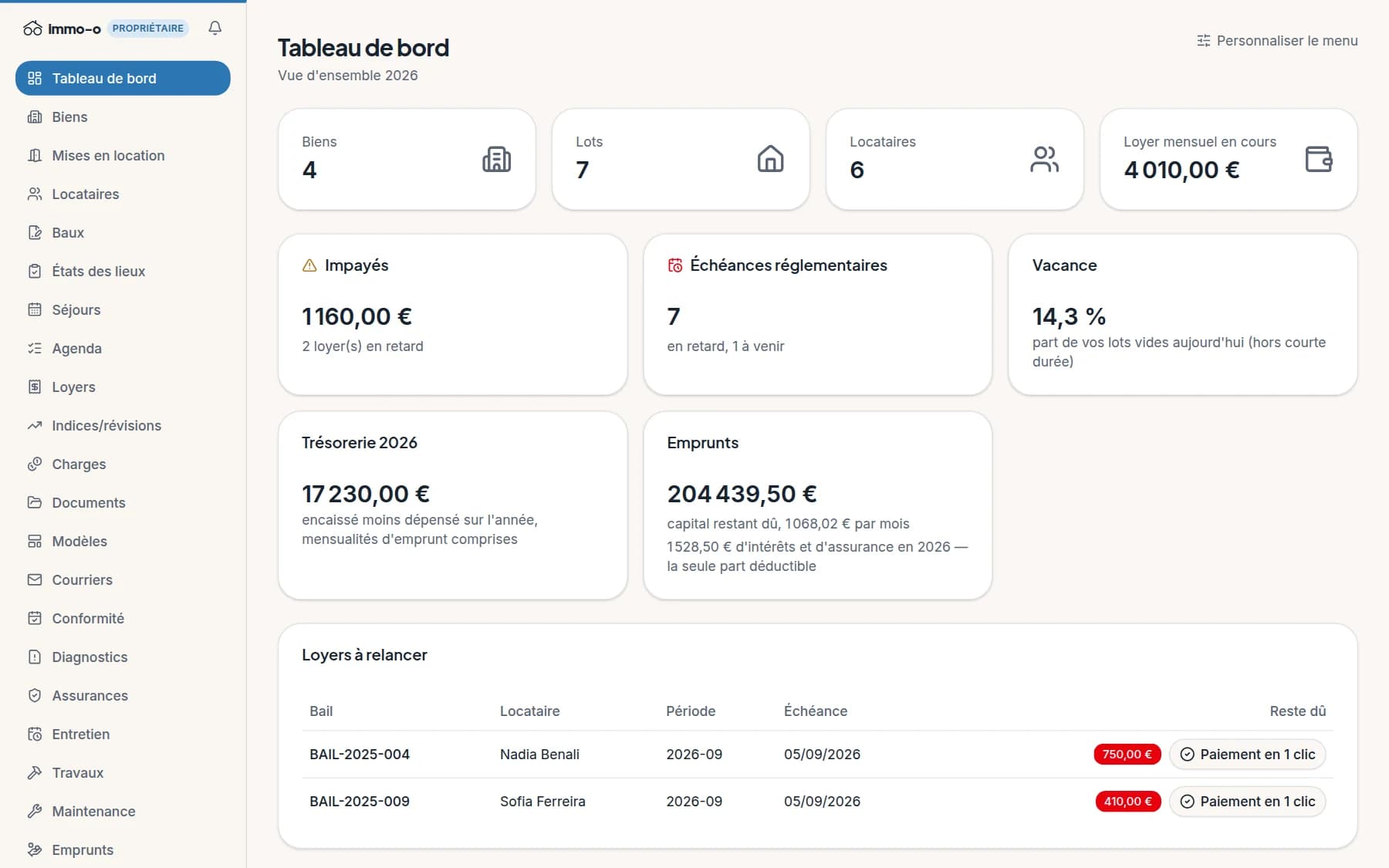The image size is (1389, 868).
Task: Click the wallet icon in Loyer mensuel card
Action: (x=1318, y=159)
